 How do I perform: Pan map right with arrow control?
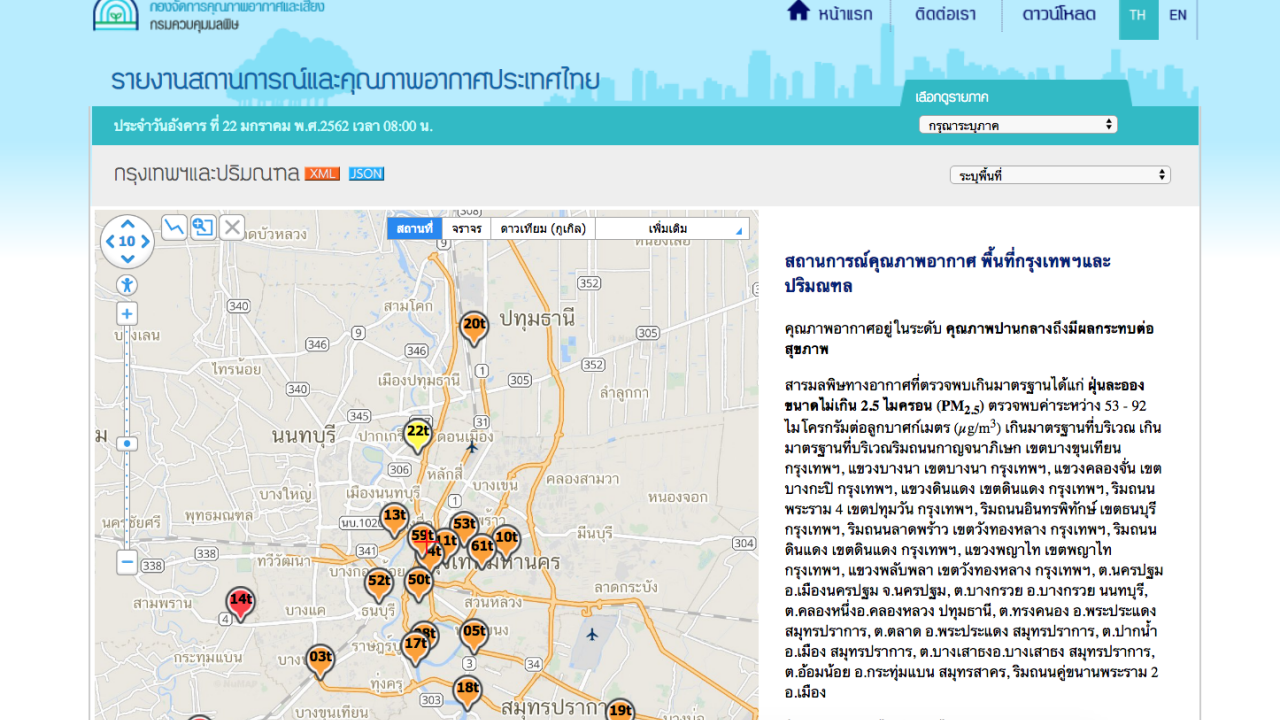146,241
